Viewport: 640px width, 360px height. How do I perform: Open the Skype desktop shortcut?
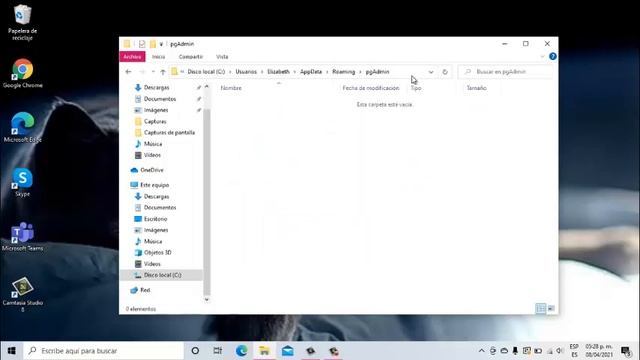[x=22, y=182]
